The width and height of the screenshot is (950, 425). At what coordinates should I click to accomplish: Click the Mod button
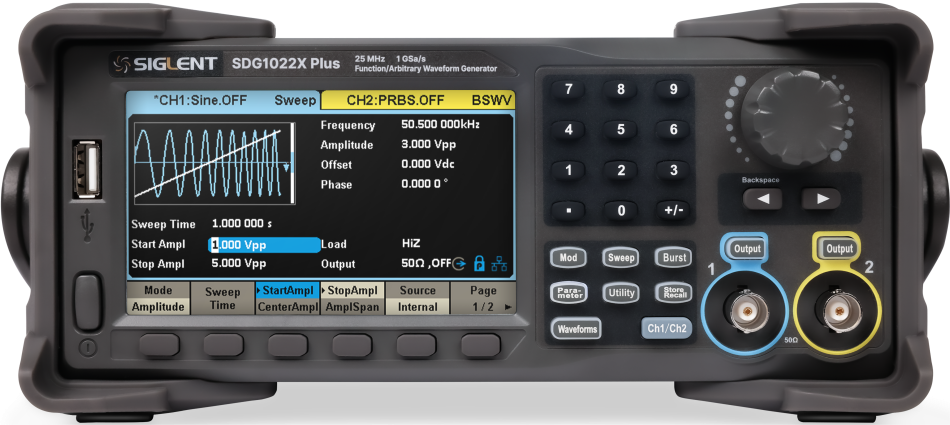click(568, 258)
